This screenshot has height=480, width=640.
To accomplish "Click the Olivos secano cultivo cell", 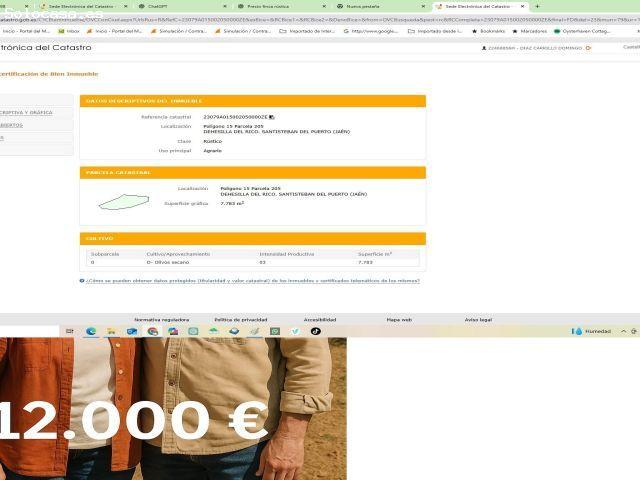I will click(168, 262).
